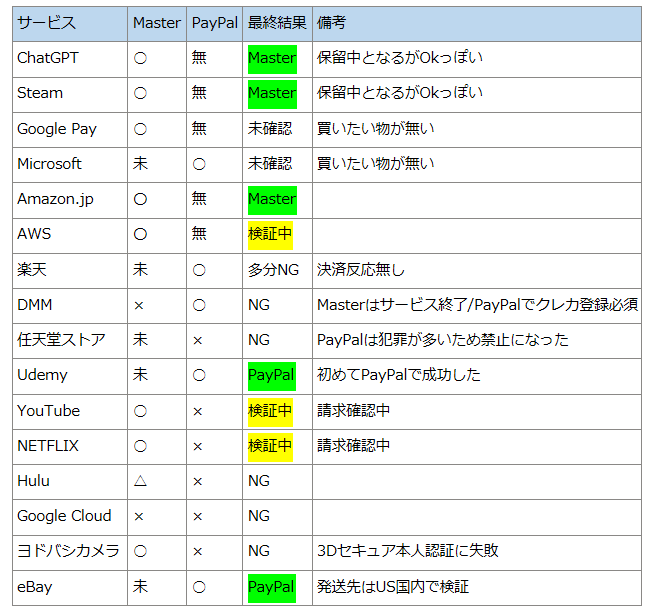Select the 多分NG result for 楽天
Viewport: 652px width, 613px height.
[x=273, y=270]
